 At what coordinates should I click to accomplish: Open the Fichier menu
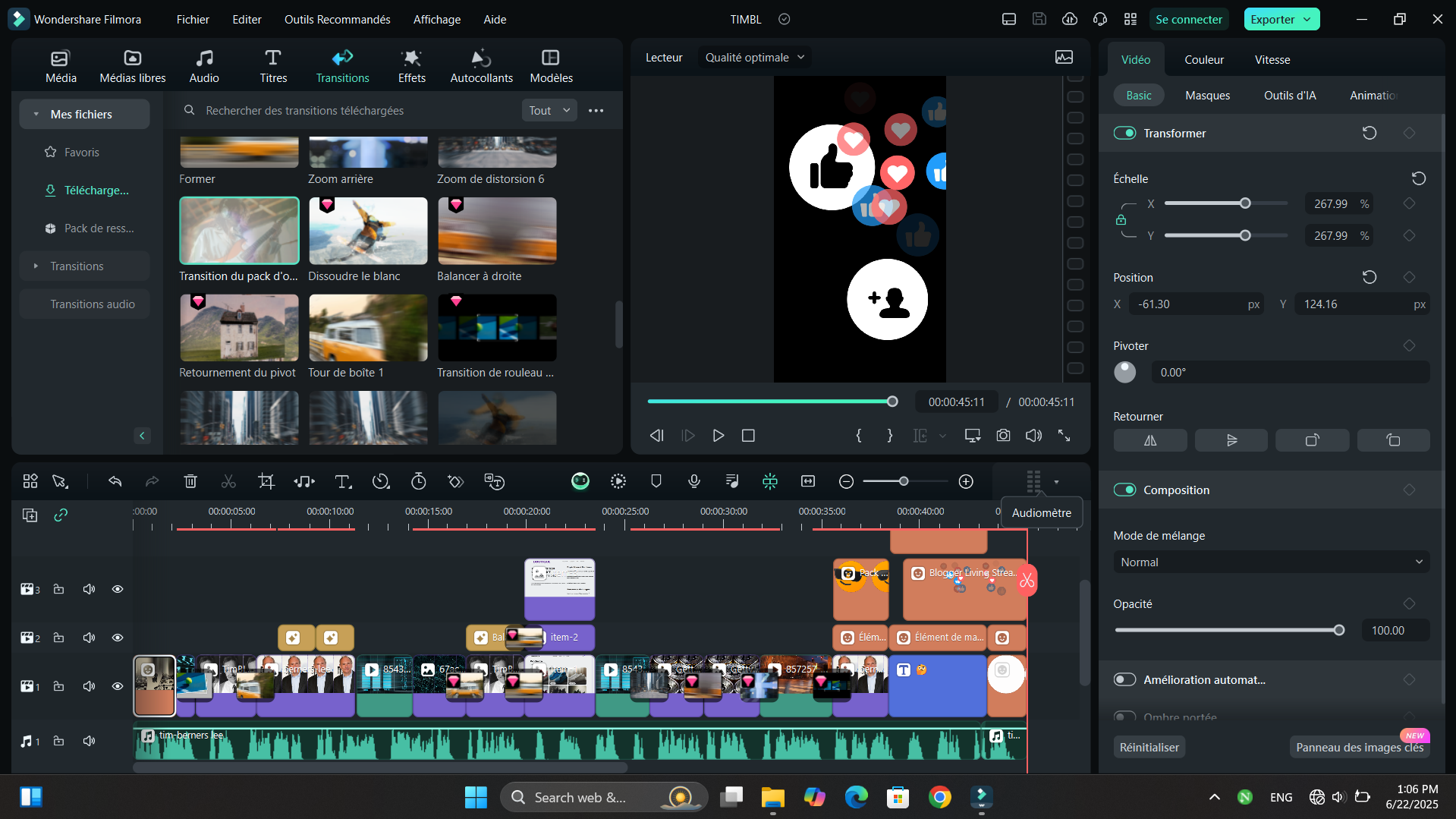pos(193,20)
